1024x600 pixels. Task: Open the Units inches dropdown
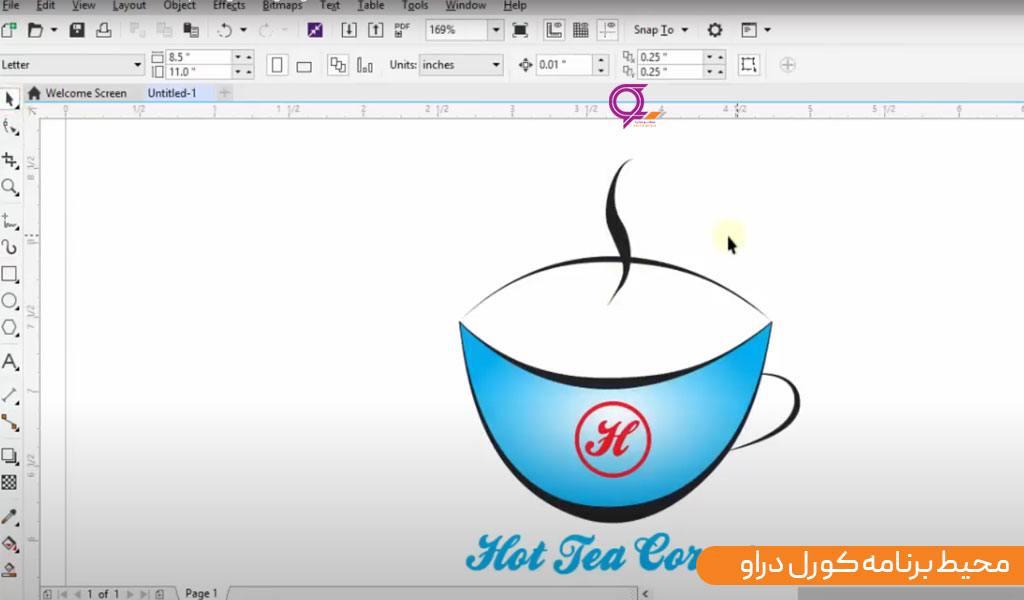coord(496,65)
